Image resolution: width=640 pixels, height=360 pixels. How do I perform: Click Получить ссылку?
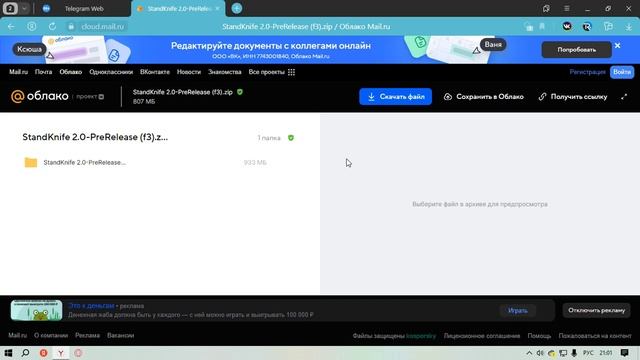pos(573,97)
